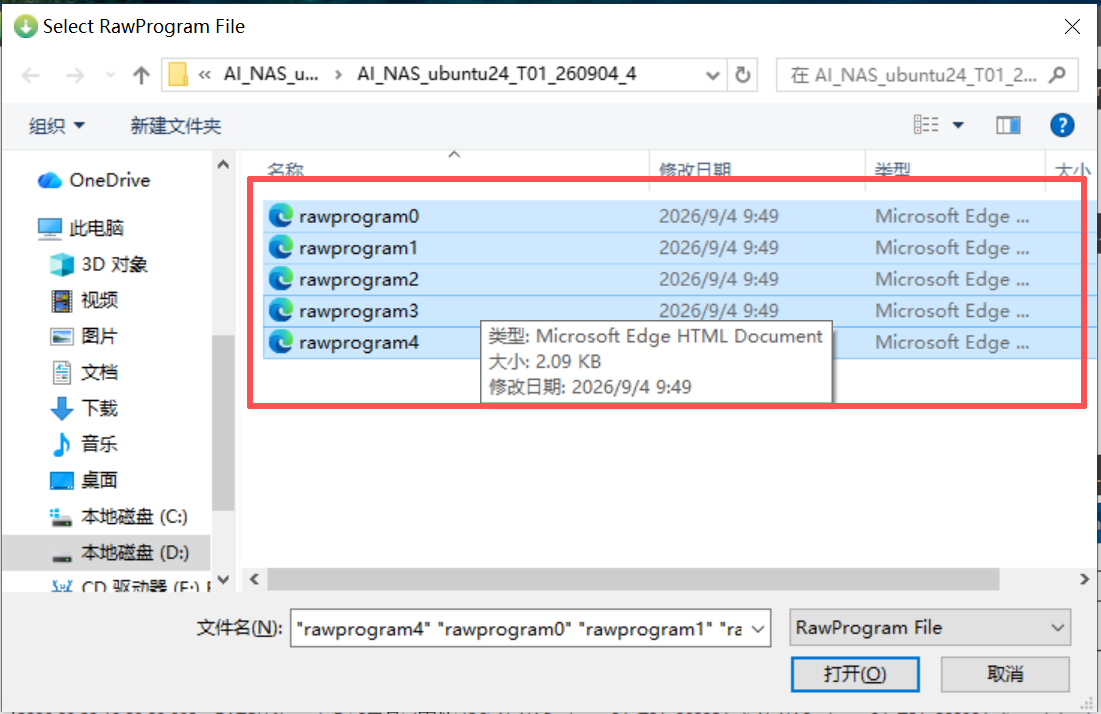Image resolution: width=1101 pixels, height=714 pixels.
Task: Select file rawprogram0
Action: point(359,216)
